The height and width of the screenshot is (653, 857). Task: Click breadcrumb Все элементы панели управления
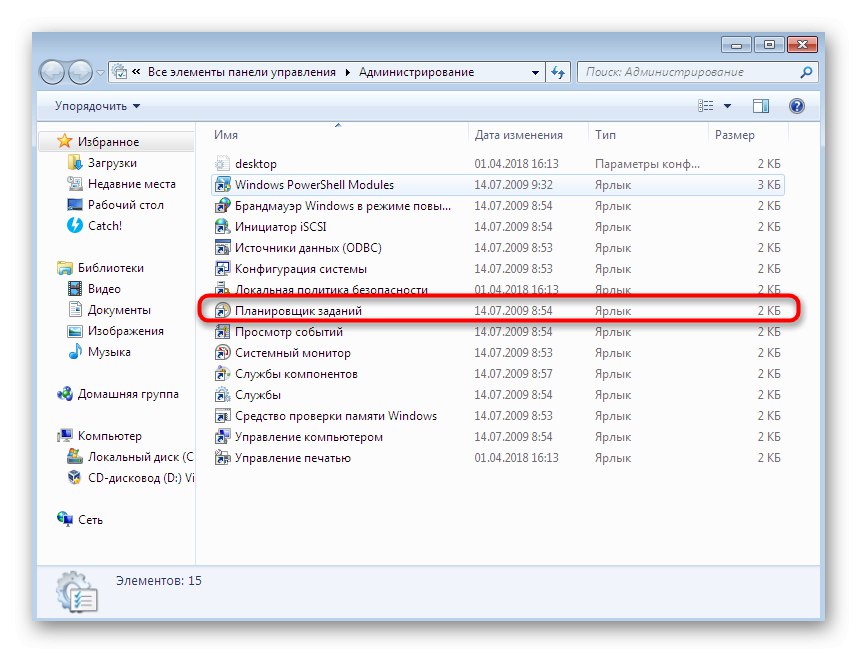[x=242, y=72]
